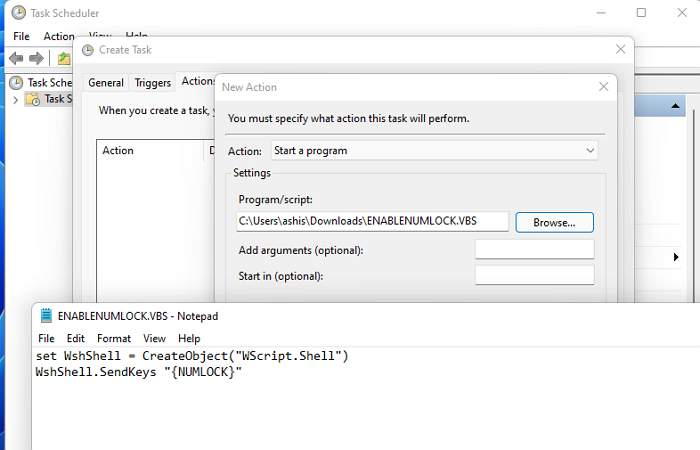Open the Format menu in Notepad
Image resolution: width=700 pixels, height=450 pixels.
point(113,339)
